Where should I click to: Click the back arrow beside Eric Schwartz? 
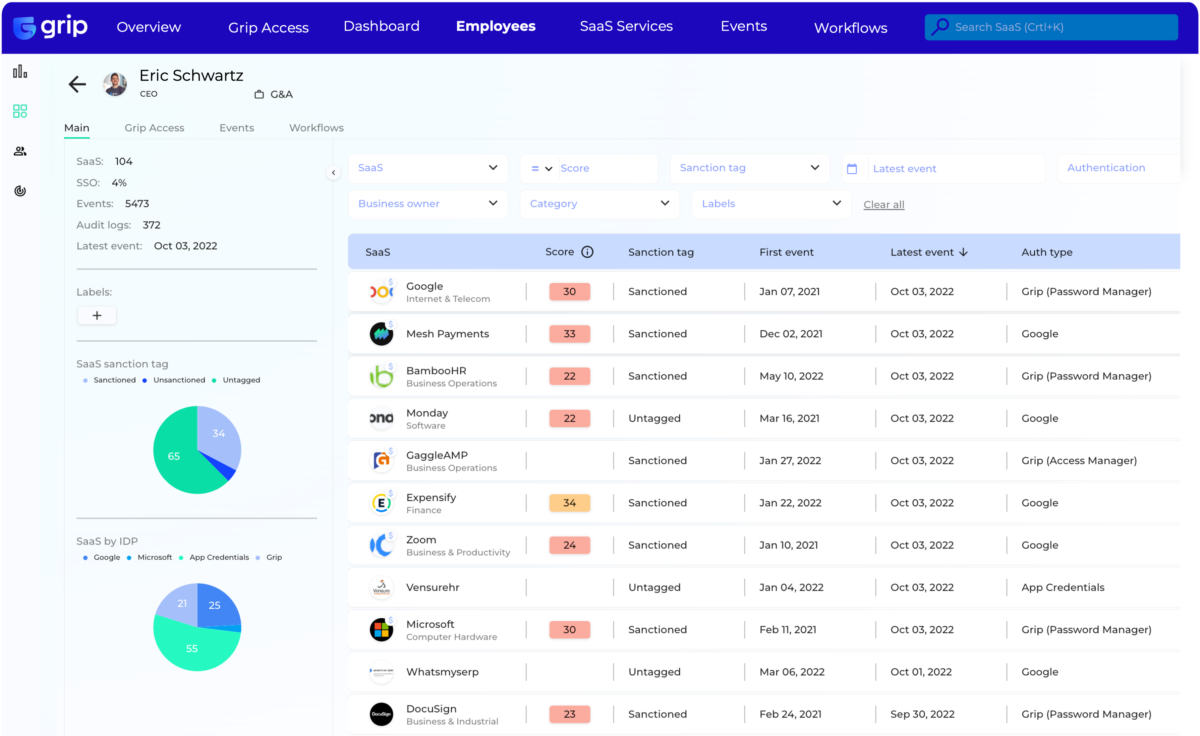[x=77, y=84]
